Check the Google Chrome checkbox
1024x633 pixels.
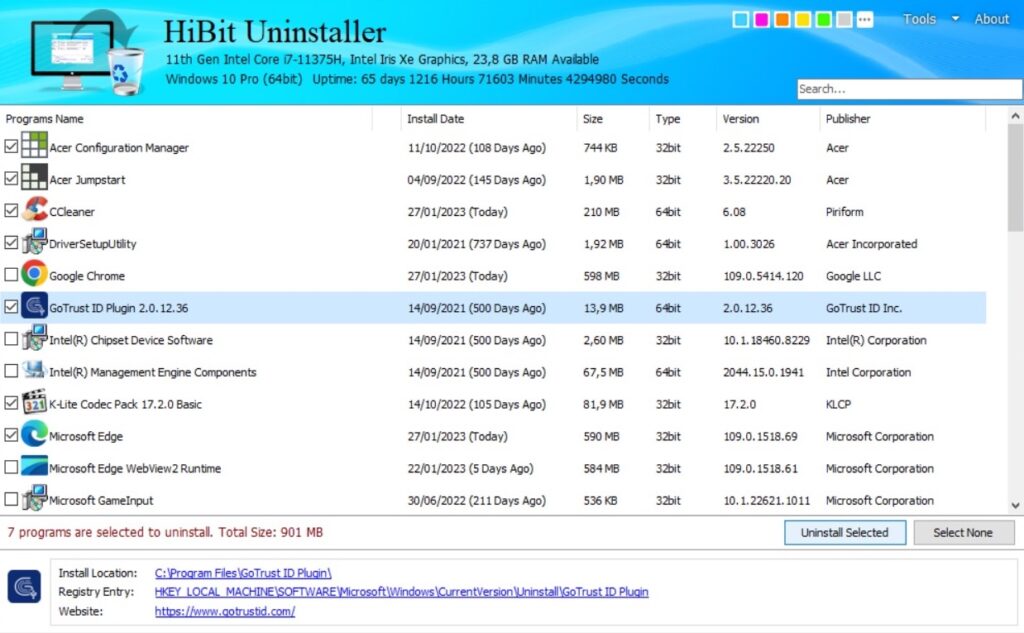[x=11, y=275]
